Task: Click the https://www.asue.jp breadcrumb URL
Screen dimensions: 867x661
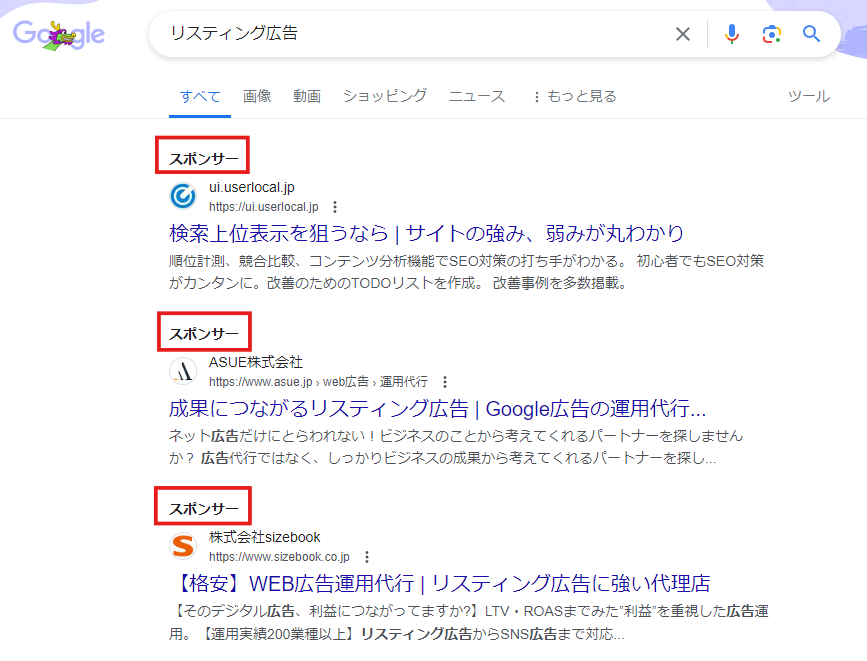Action: pos(318,382)
